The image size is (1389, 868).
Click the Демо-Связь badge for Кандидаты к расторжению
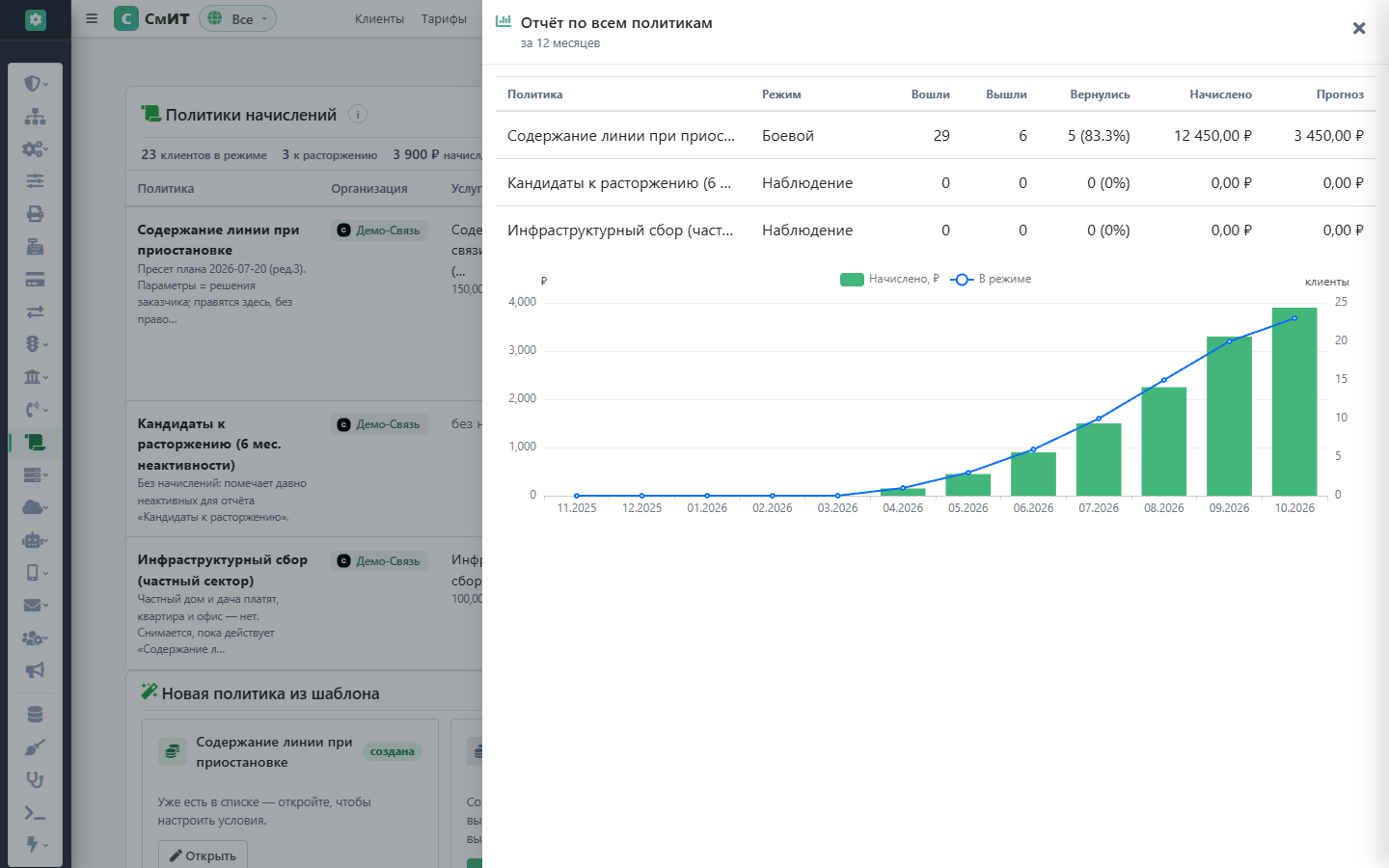tap(380, 424)
